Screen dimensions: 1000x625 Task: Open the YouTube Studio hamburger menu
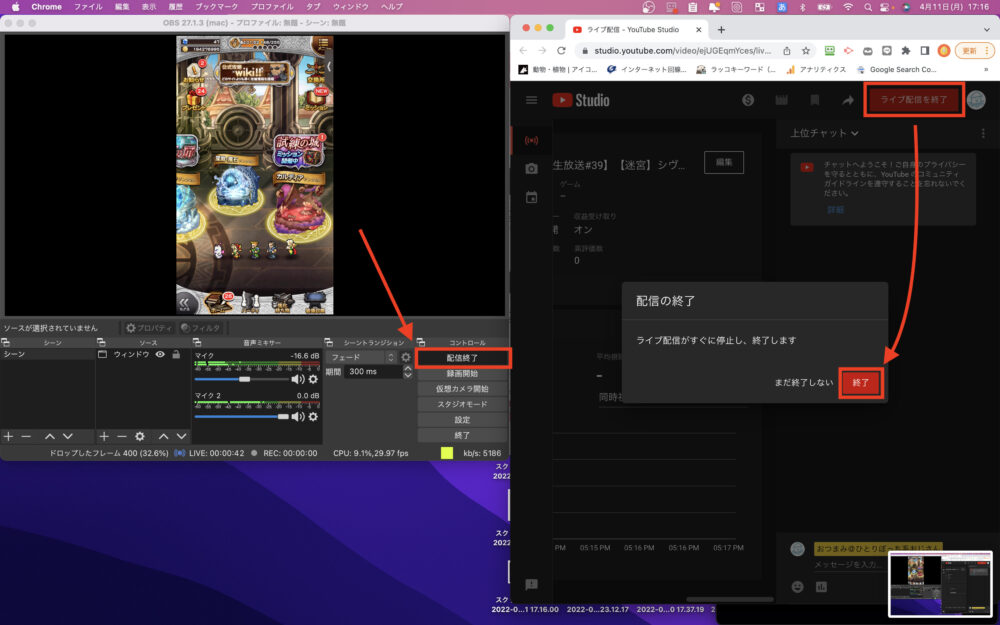[531, 100]
